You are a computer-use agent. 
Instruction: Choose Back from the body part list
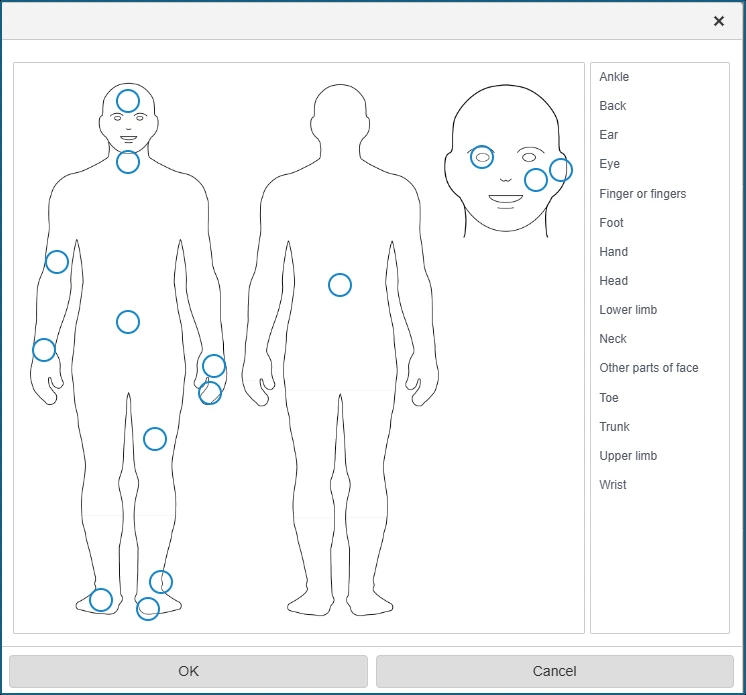pos(613,106)
